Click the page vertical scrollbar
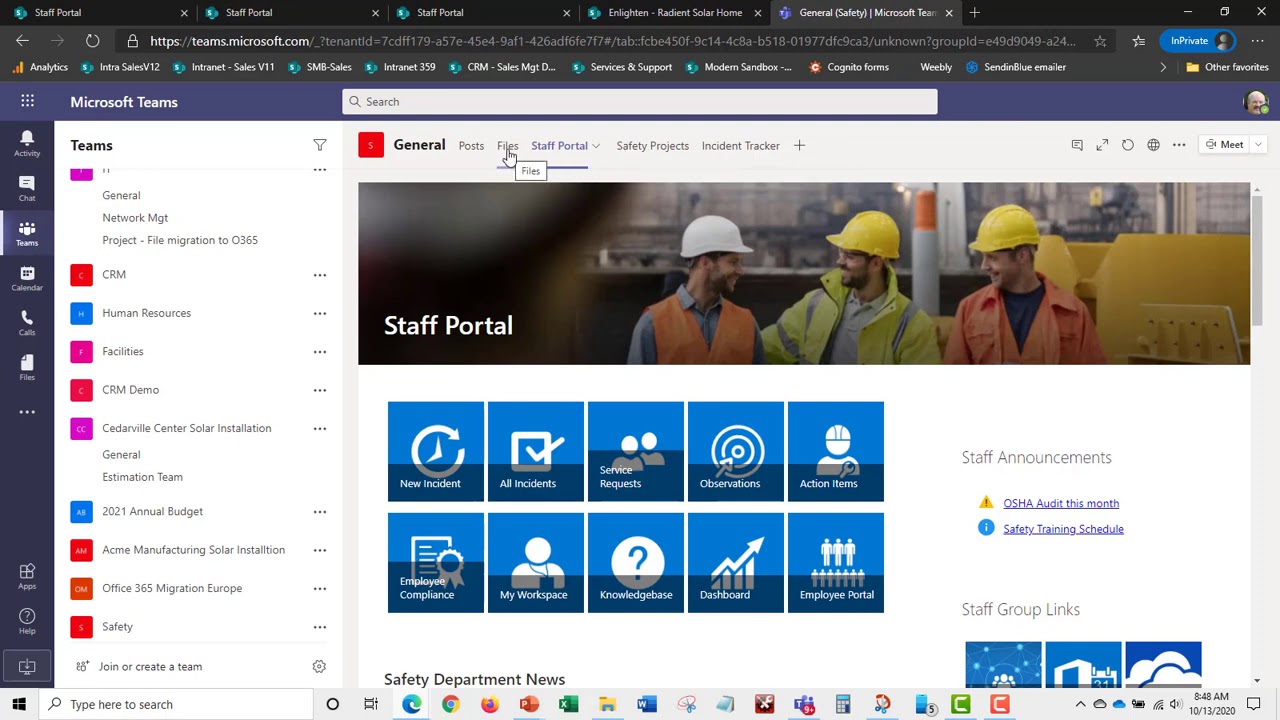Image resolution: width=1280 pixels, height=720 pixels. (x=1257, y=260)
